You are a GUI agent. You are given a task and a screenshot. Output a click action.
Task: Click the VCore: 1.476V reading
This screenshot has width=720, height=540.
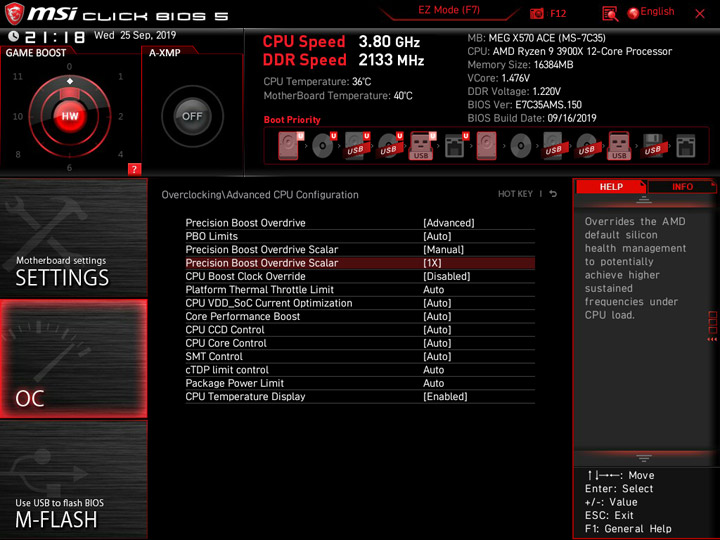499,78
